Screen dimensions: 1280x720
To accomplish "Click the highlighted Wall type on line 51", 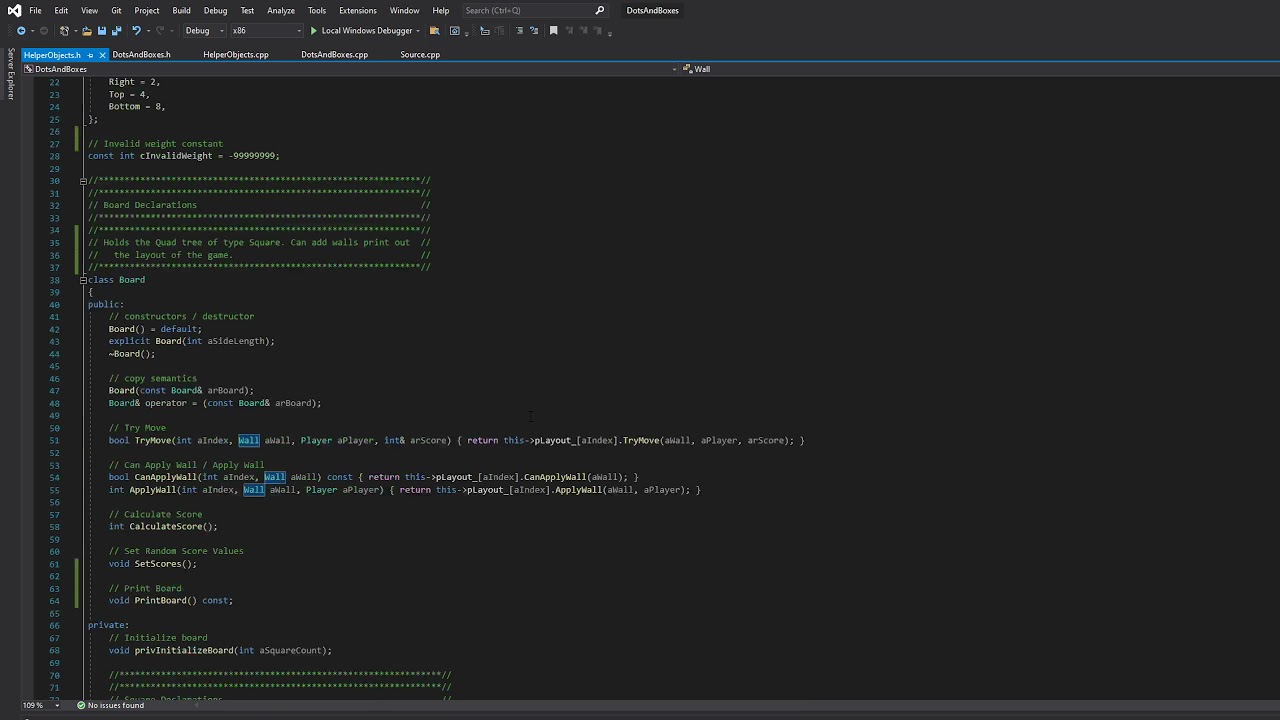I will (x=248, y=441).
